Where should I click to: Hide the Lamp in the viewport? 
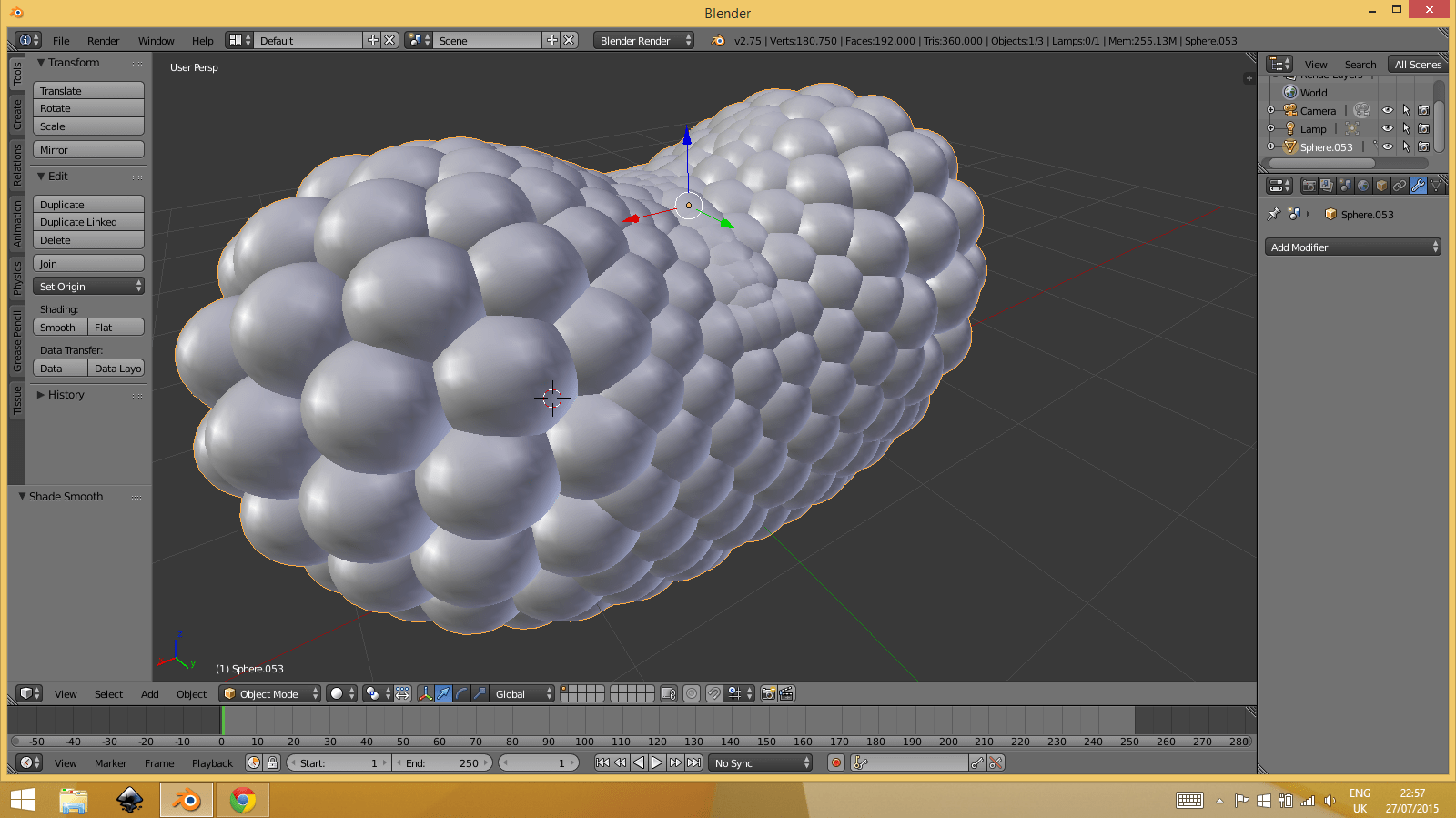point(1388,128)
